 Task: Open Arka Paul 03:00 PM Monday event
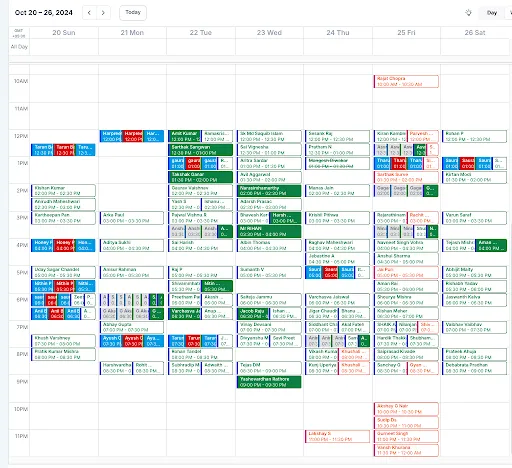132,218
